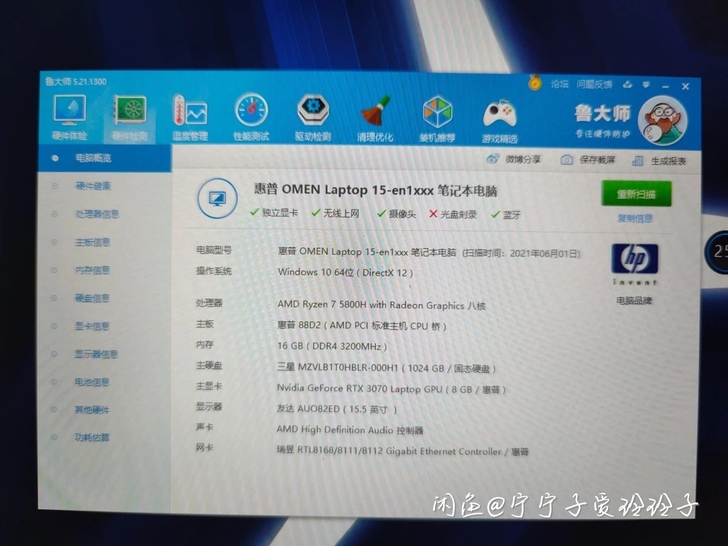Click Nvidia GeForce RTX 3070 GPU text
The height and width of the screenshot is (546, 728).
(x=391, y=389)
